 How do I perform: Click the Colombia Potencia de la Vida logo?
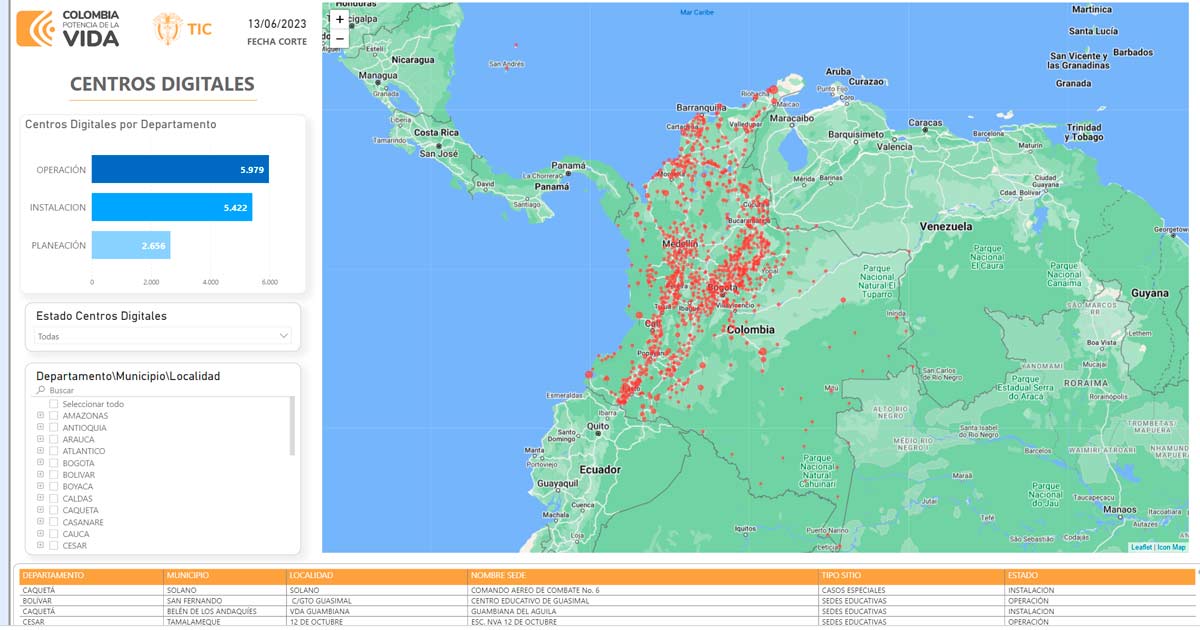coord(68,29)
